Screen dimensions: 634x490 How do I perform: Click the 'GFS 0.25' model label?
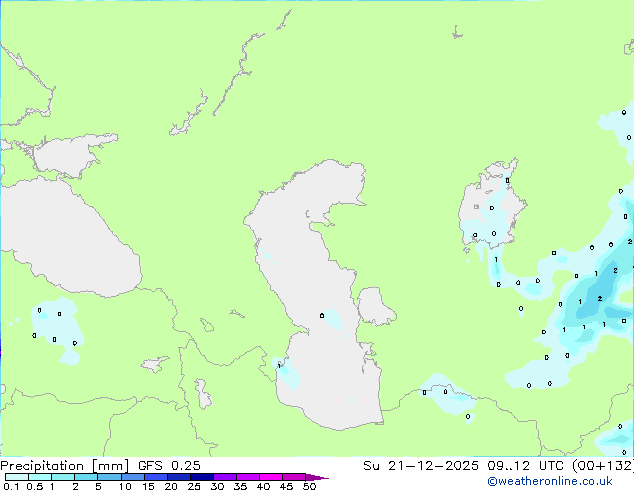[x=169, y=466]
